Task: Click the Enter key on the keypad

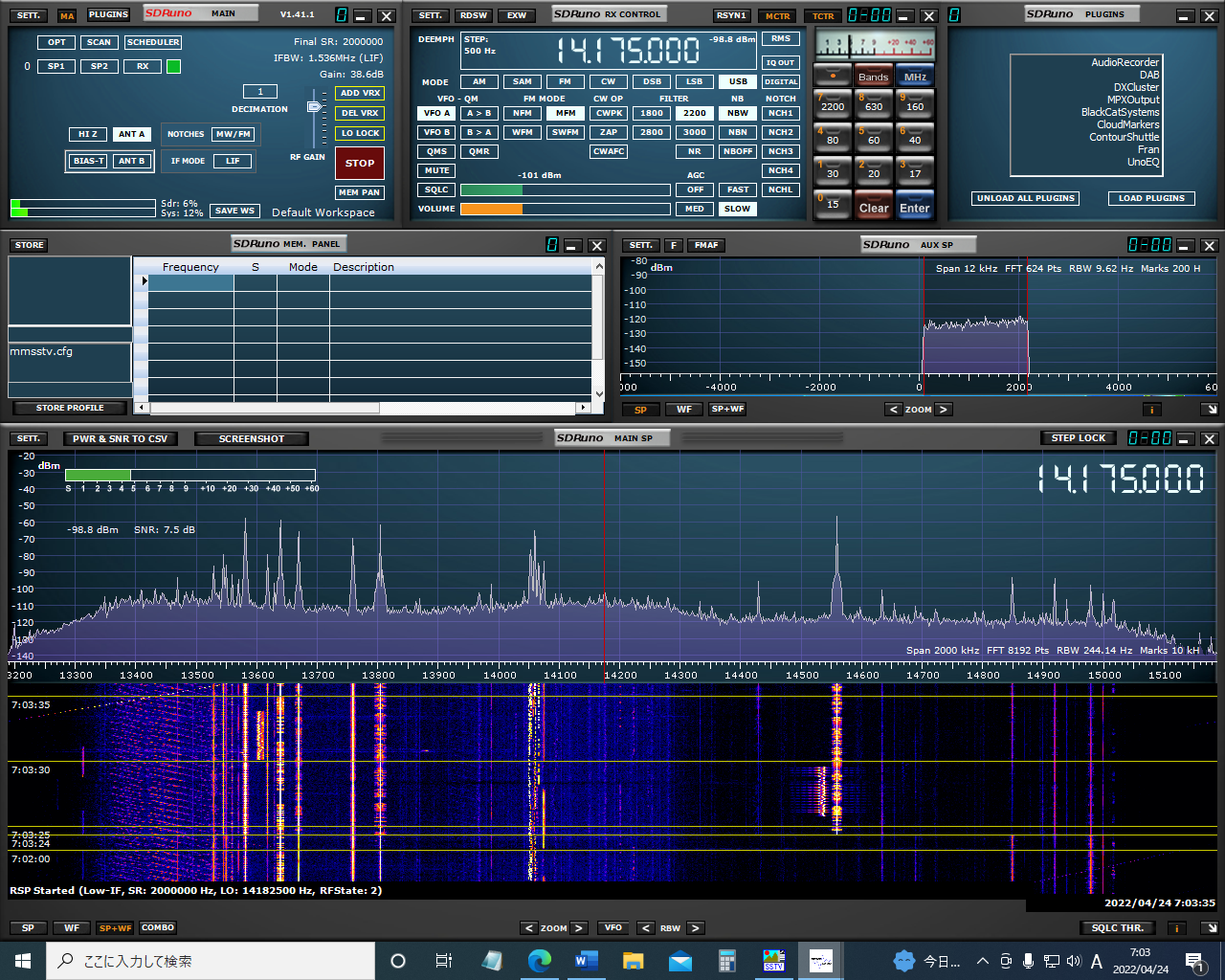Action: (x=915, y=206)
